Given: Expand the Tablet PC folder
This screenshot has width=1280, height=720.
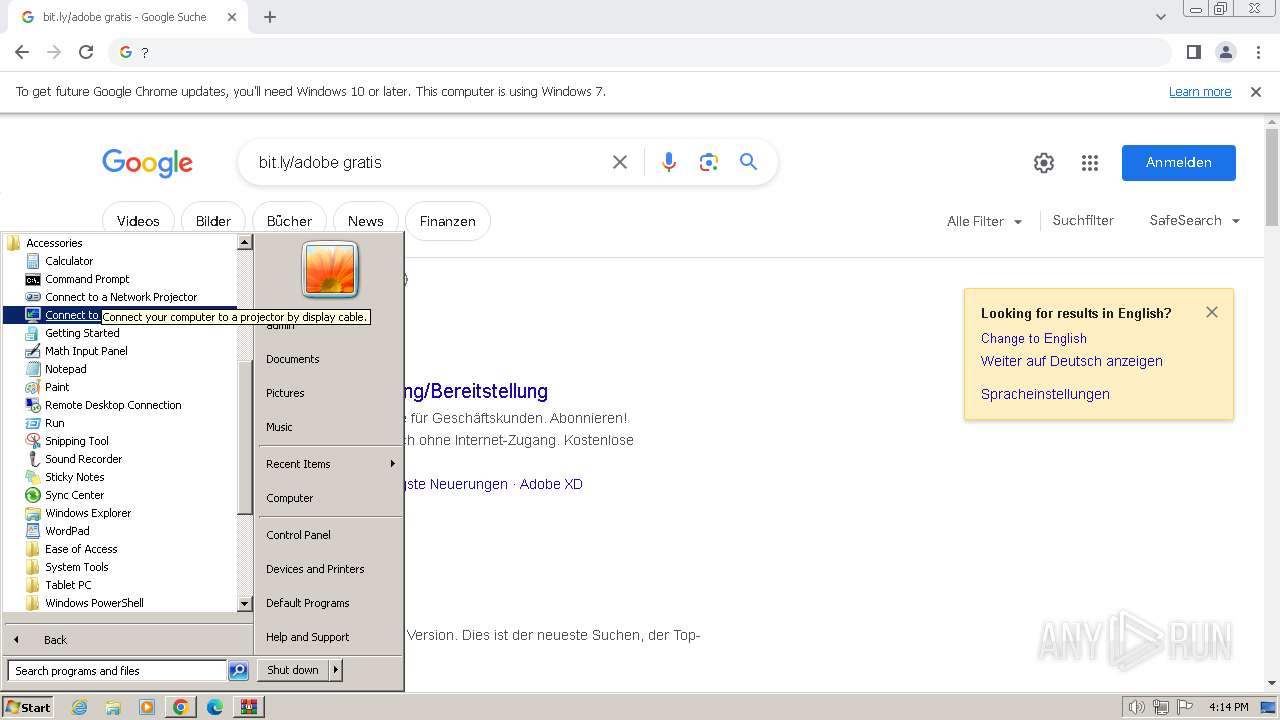Looking at the screenshot, I should coord(68,585).
